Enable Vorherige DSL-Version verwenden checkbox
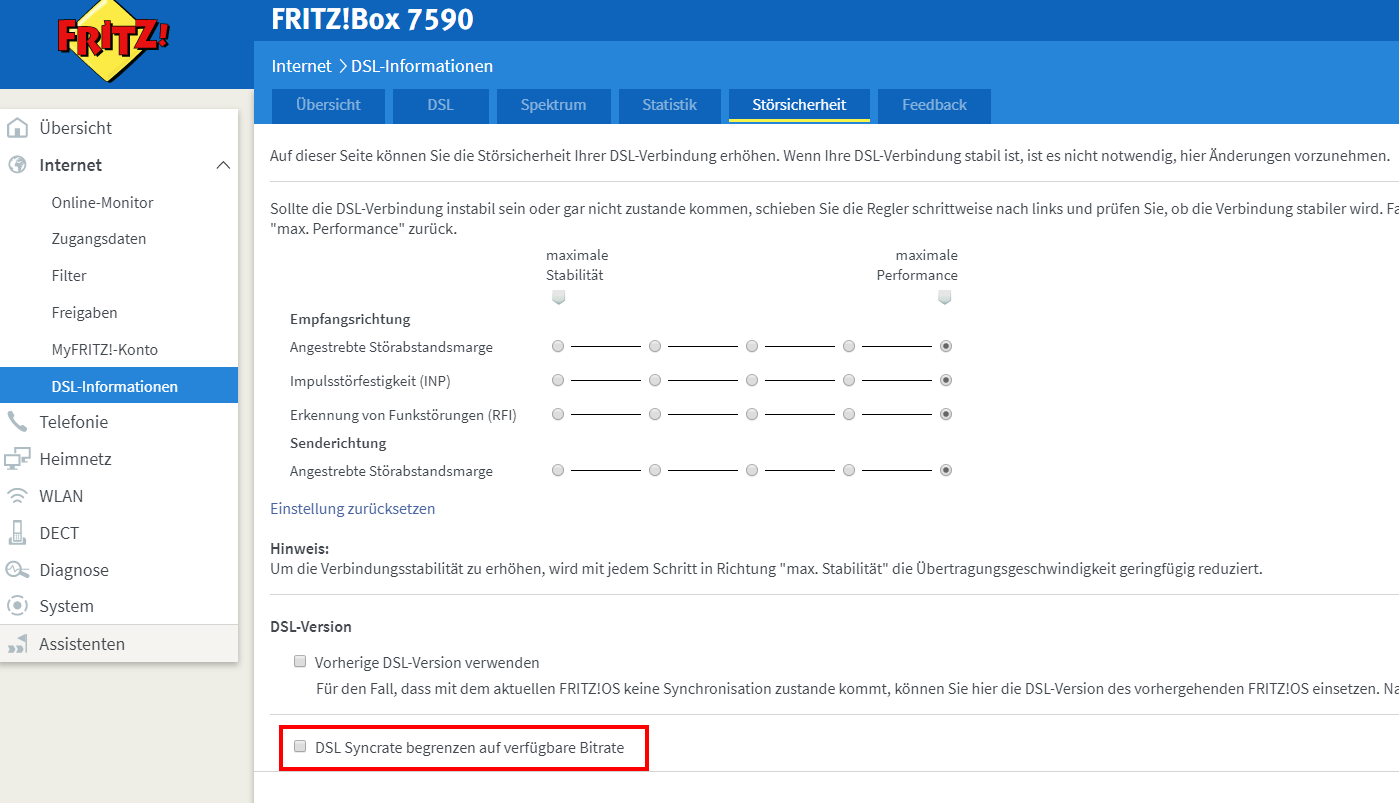This screenshot has height=803, width=1399. (300, 661)
